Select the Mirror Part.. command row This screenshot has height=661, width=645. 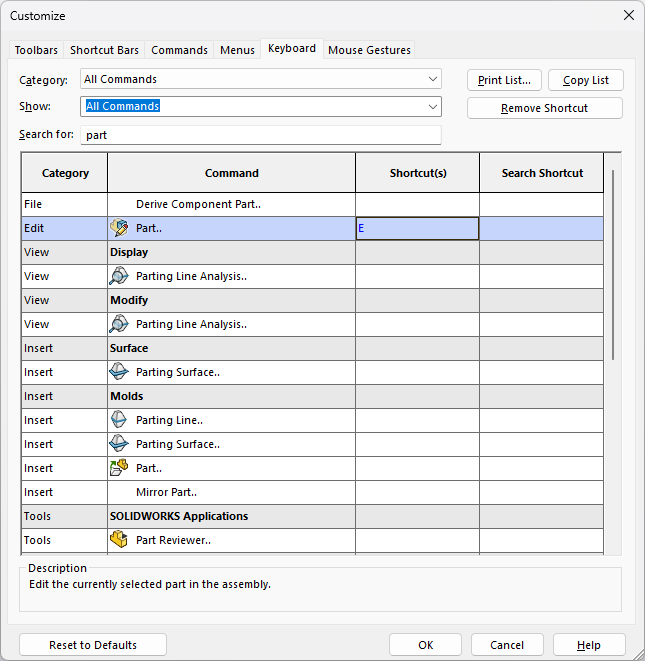(x=312, y=492)
